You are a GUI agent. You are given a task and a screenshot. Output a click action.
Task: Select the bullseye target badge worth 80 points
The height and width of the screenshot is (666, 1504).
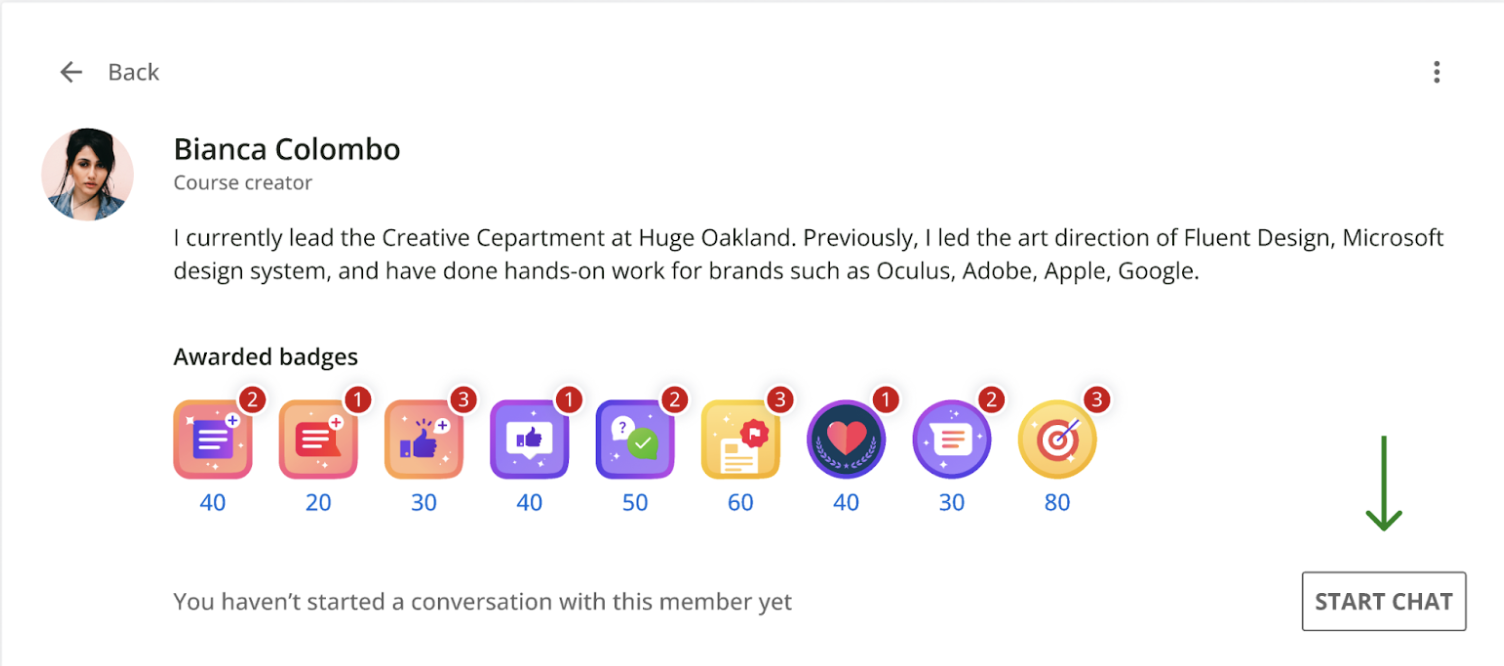point(1057,440)
